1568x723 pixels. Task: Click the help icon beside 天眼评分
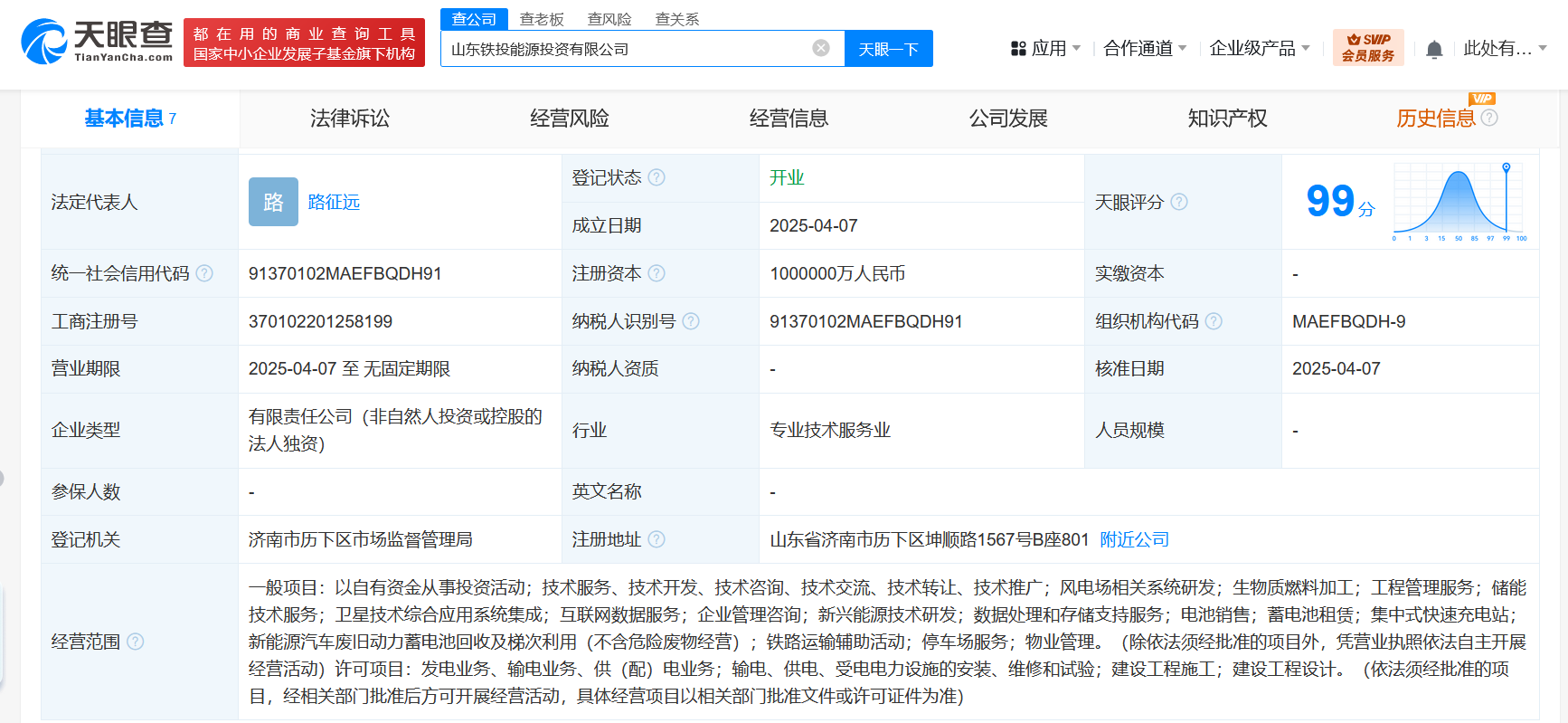click(1179, 202)
